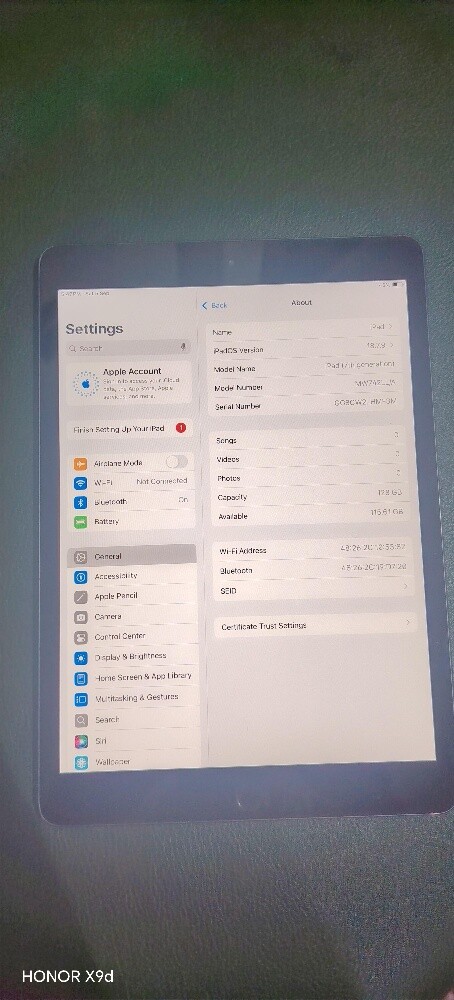Tap the Model Number row
The width and height of the screenshot is (454, 1000).
tap(306, 385)
